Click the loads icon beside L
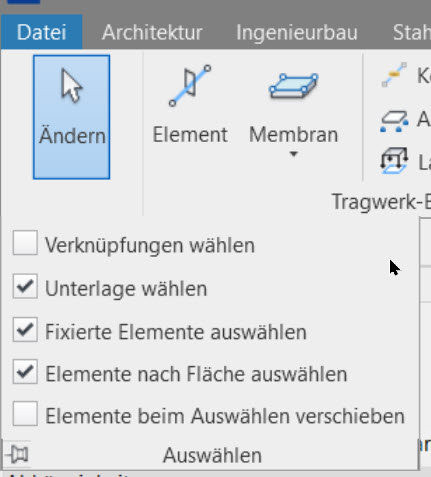The height and width of the screenshot is (477, 431). pyautogui.click(x=394, y=161)
